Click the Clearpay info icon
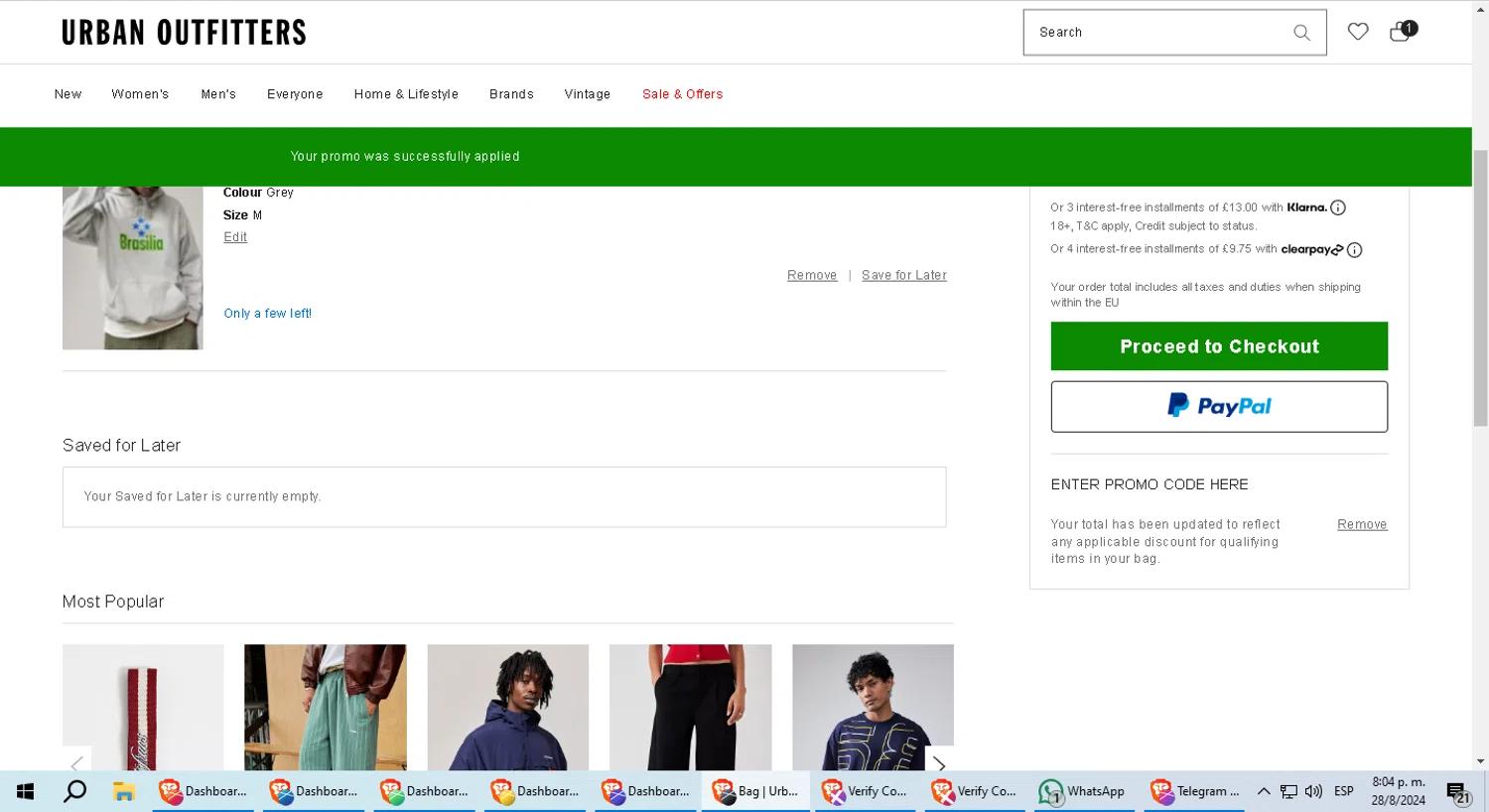This screenshot has height=812, width=1489. [x=1354, y=250]
